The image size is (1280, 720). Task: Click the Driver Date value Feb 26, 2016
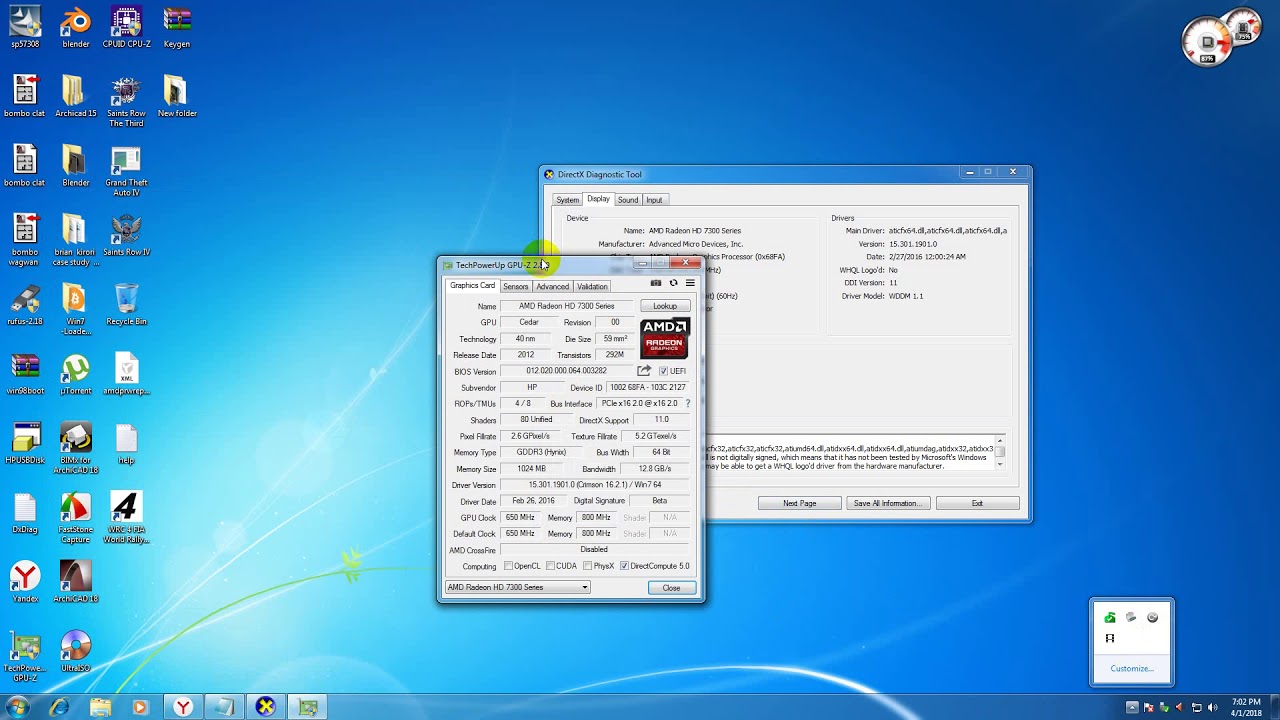tap(533, 501)
